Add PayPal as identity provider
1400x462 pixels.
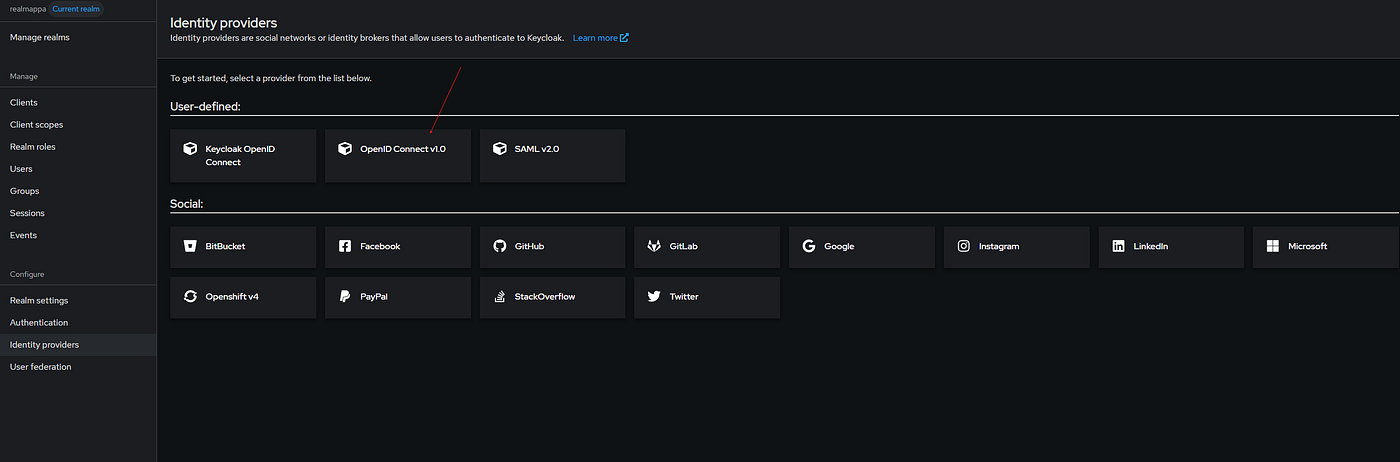coord(398,297)
